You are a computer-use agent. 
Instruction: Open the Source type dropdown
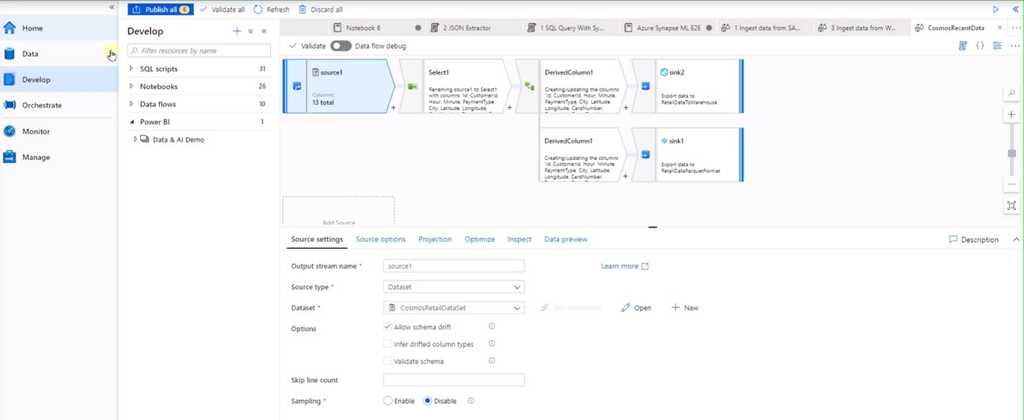(x=454, y=287)
